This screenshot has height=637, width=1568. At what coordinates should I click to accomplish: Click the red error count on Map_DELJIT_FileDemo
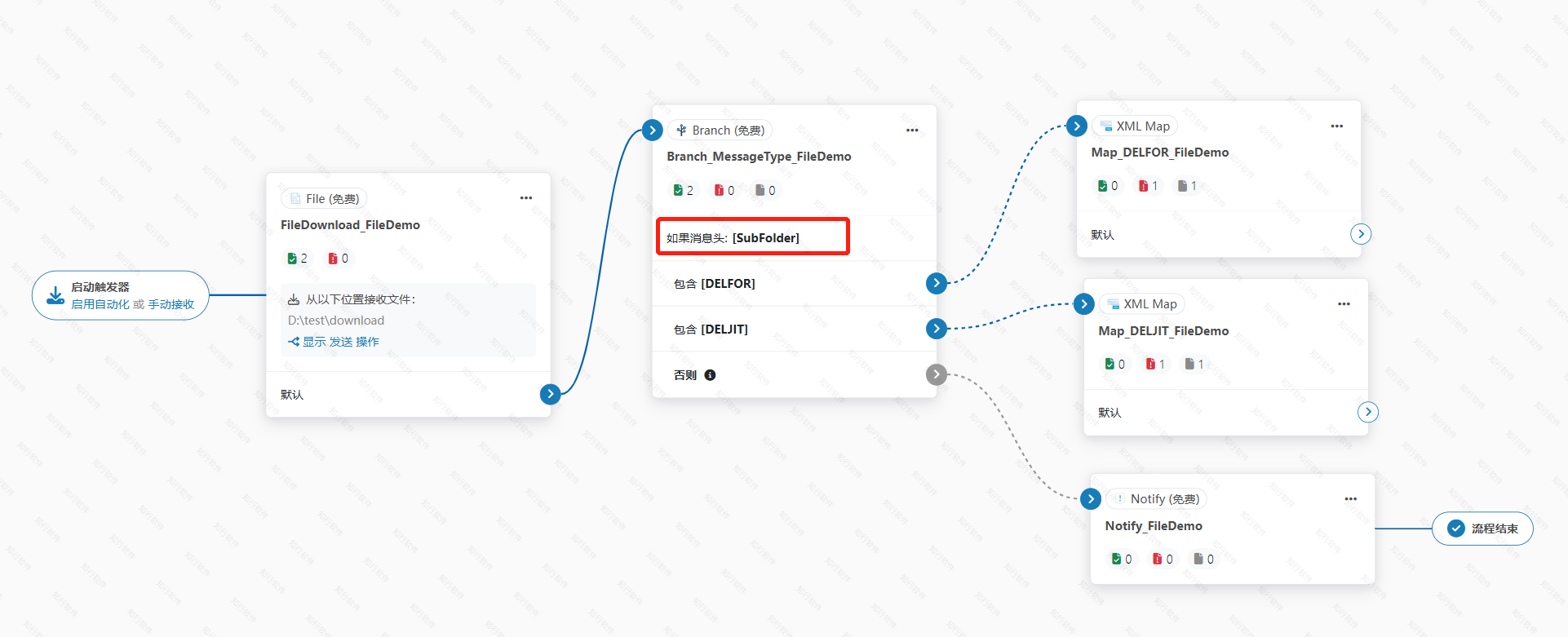pos(1155,364)
